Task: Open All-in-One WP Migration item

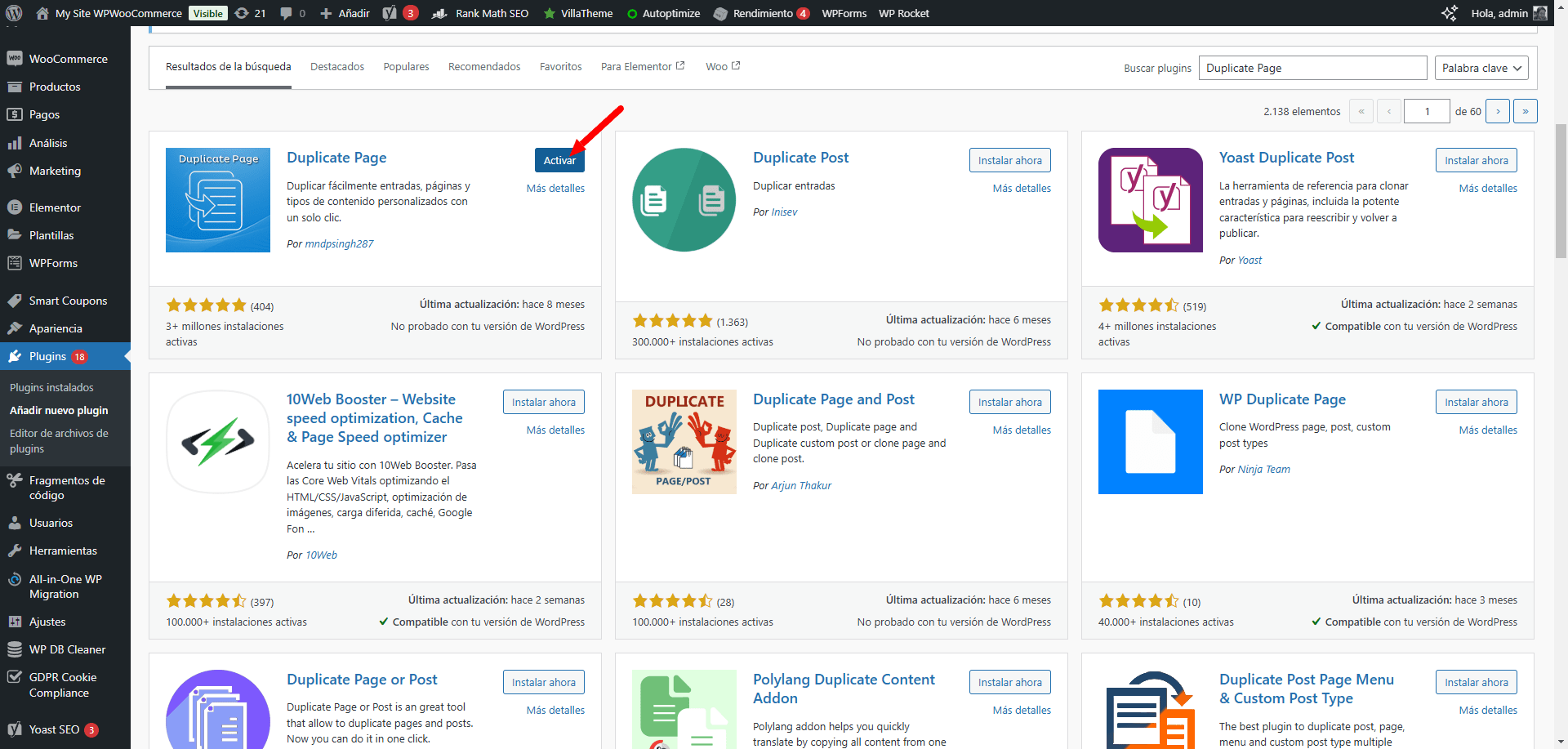Action: pyautogui.click(x=65, y=586)
